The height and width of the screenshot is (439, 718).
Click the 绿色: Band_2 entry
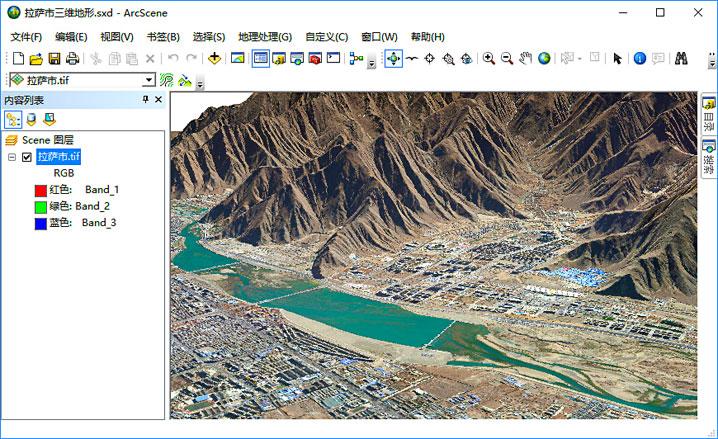click(80, 206)
